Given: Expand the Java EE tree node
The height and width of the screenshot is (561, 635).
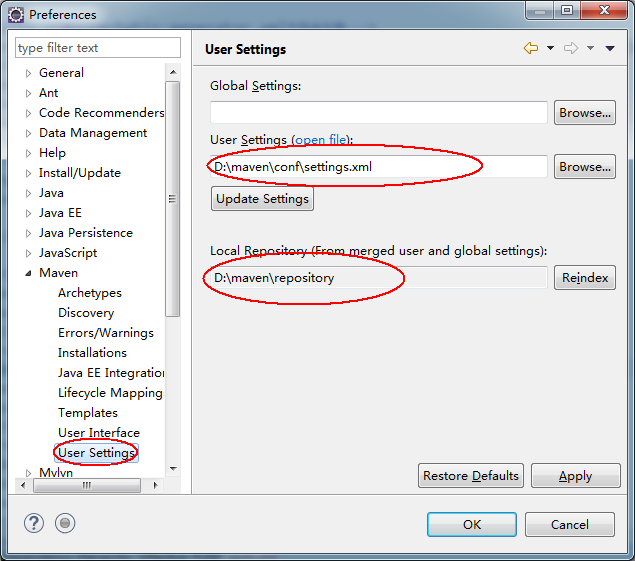Looking at the screenshot, I should click(x=28, y=213).
